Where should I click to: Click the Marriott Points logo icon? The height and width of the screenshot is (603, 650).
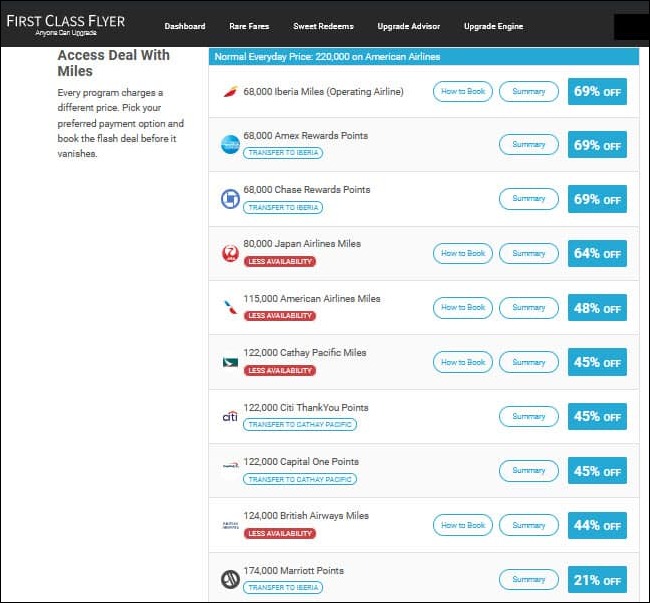(230, 579)
